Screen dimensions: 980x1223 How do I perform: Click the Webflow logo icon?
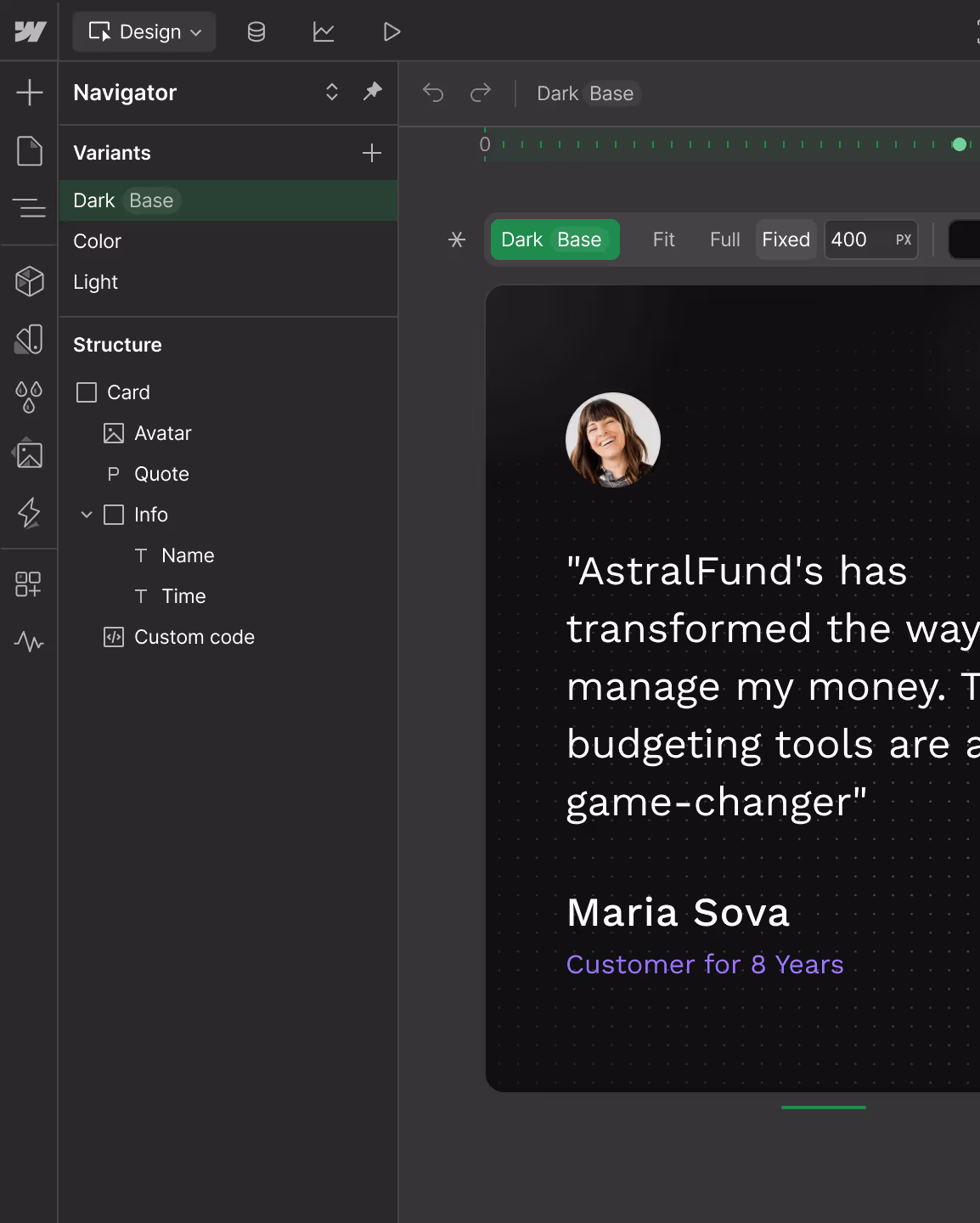30,31
